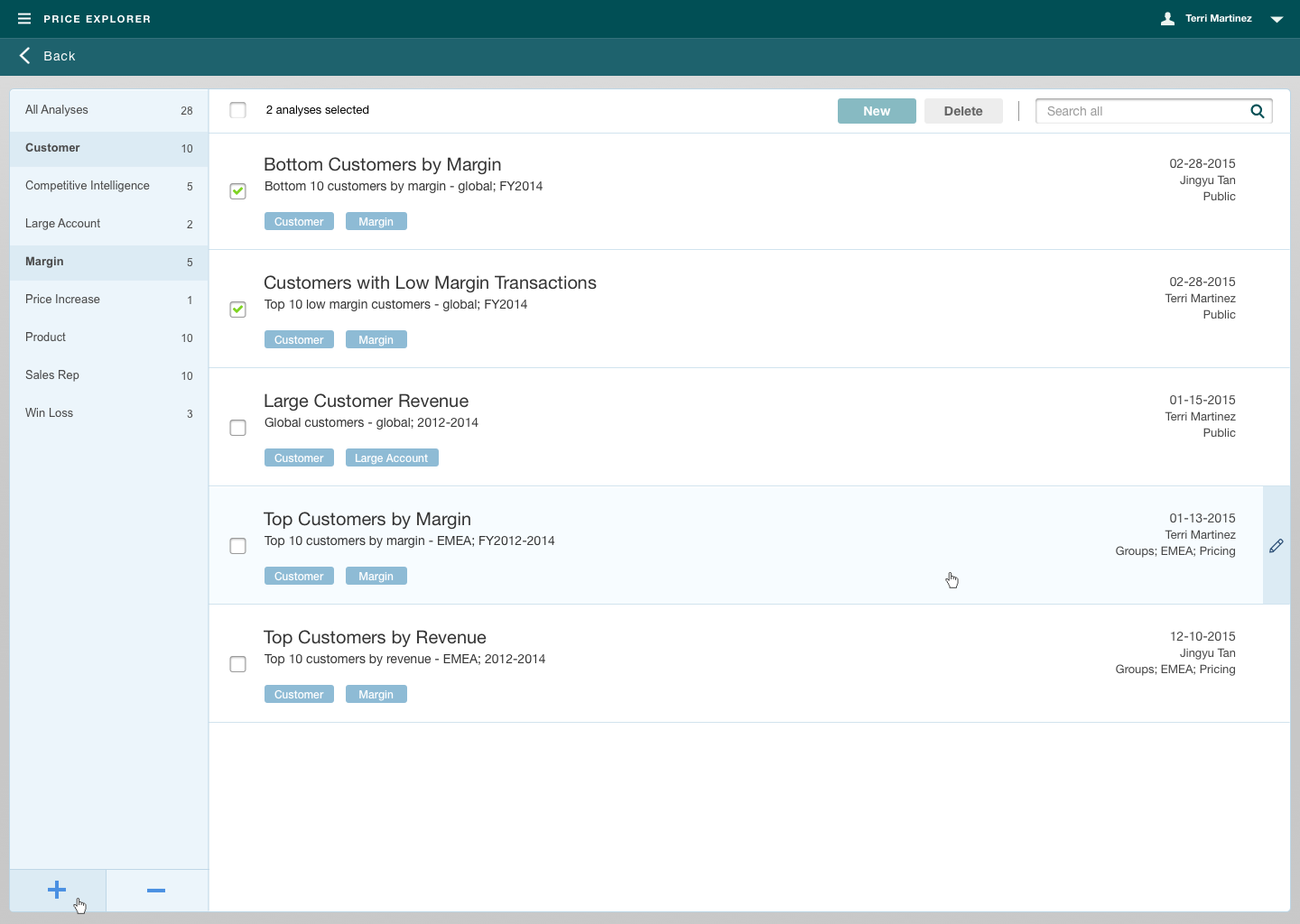Click Large Account tag on Large Customer Revenue

coord(391,458)
